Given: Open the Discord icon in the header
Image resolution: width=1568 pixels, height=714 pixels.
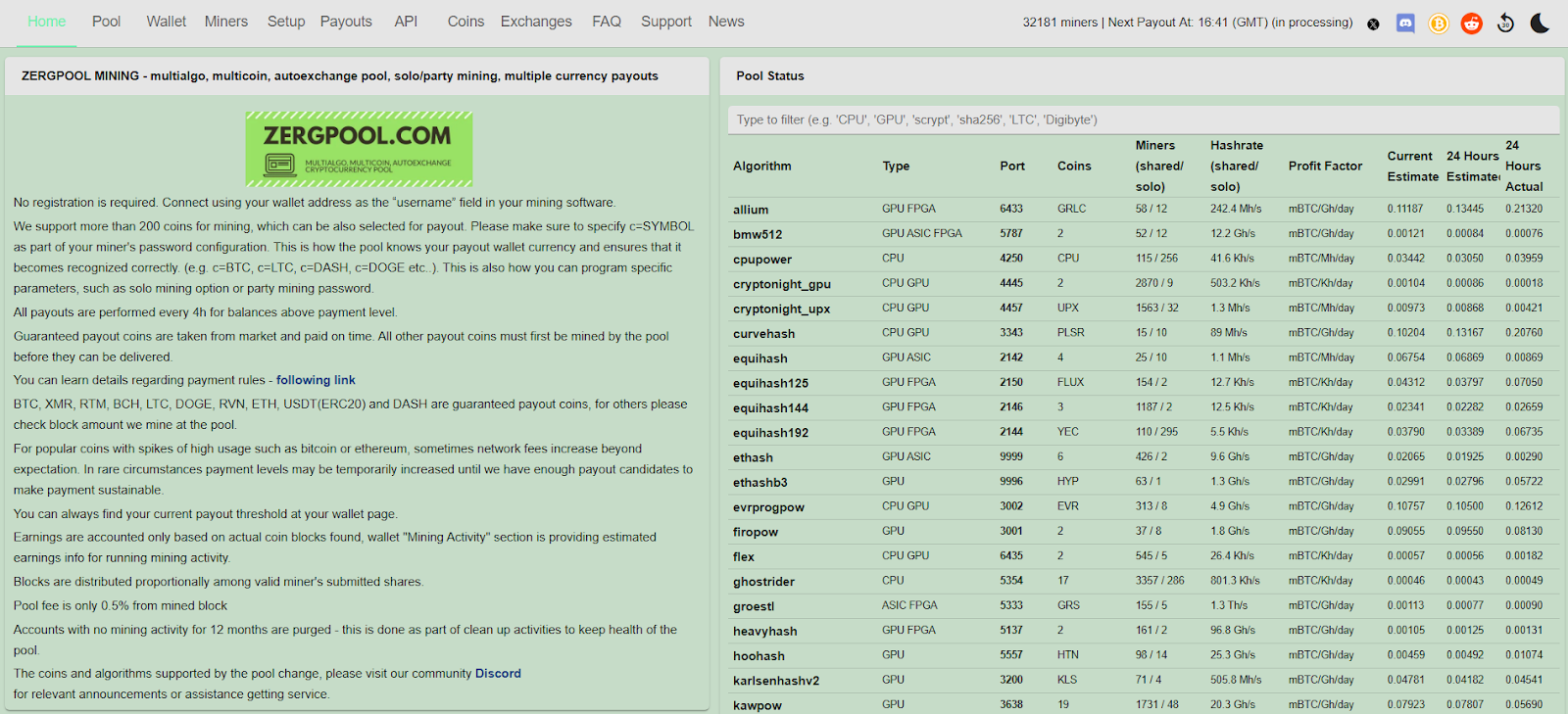Looking at the screenshot, I should [x=1405, y=23].
